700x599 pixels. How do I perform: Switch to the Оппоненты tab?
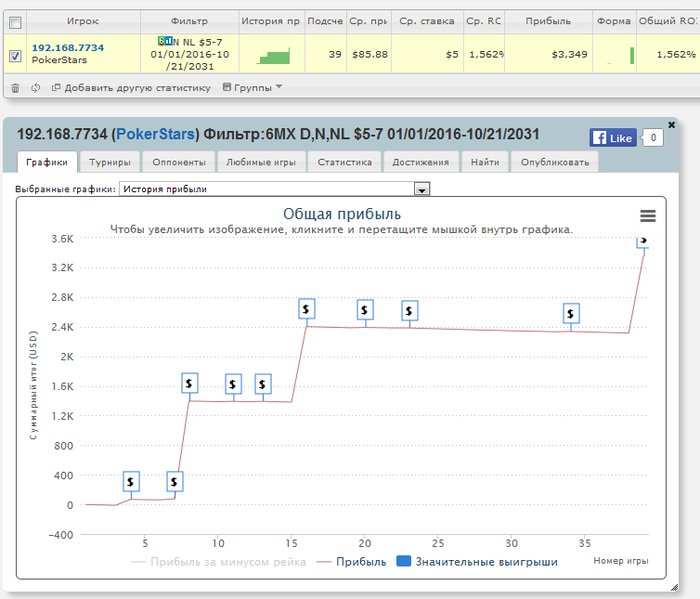[x=179, y=162]
